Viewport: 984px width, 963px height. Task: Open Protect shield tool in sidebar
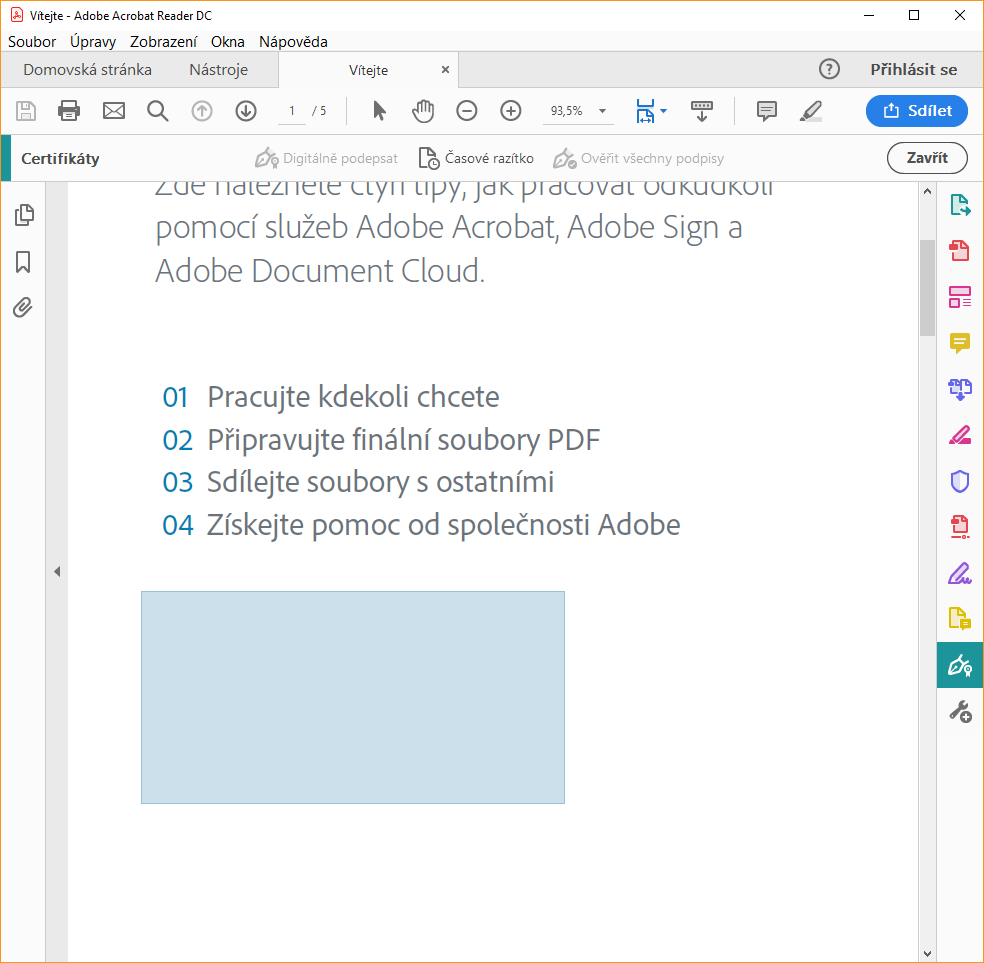[960, 481]
